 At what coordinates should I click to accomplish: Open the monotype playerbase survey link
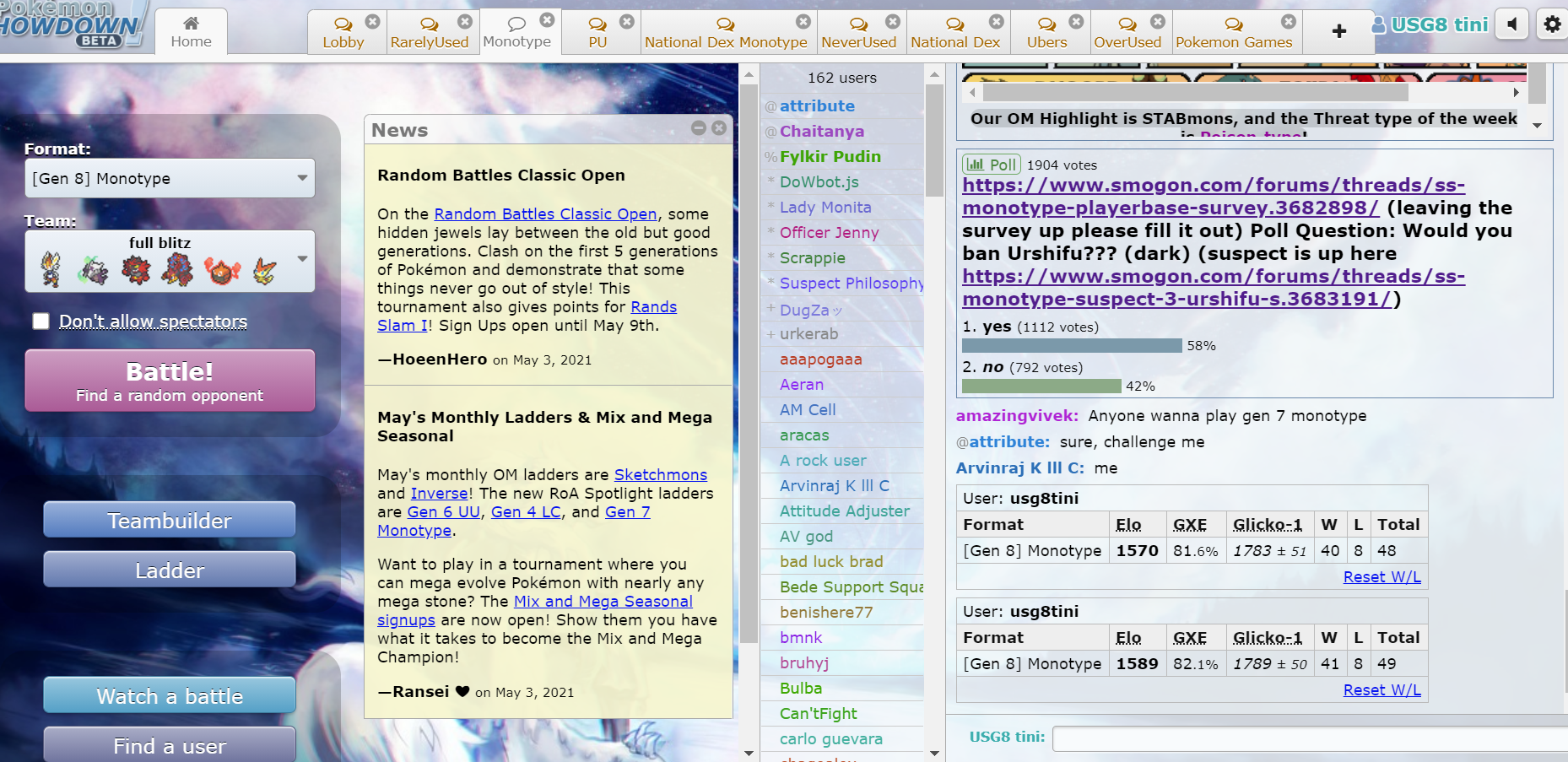tap(1214, 196)
